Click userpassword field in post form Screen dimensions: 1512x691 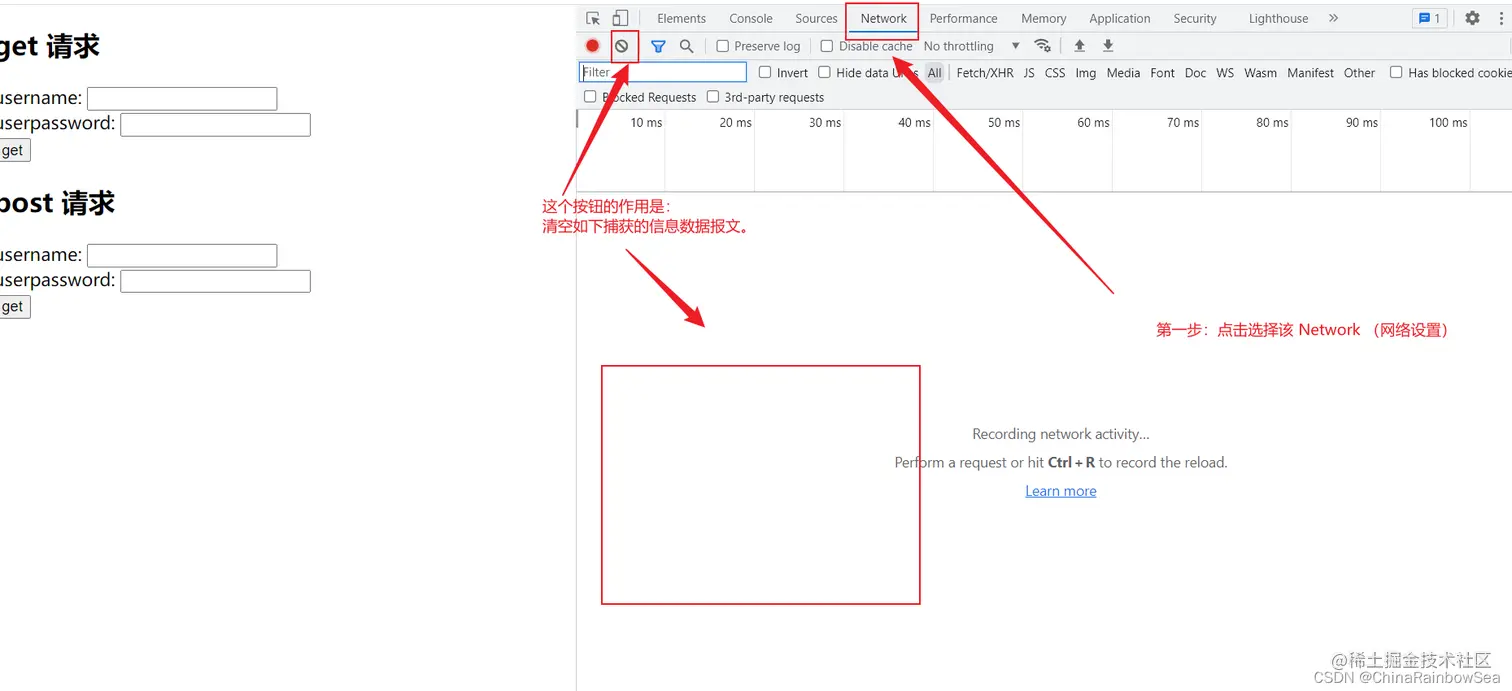tap(215, 281)
